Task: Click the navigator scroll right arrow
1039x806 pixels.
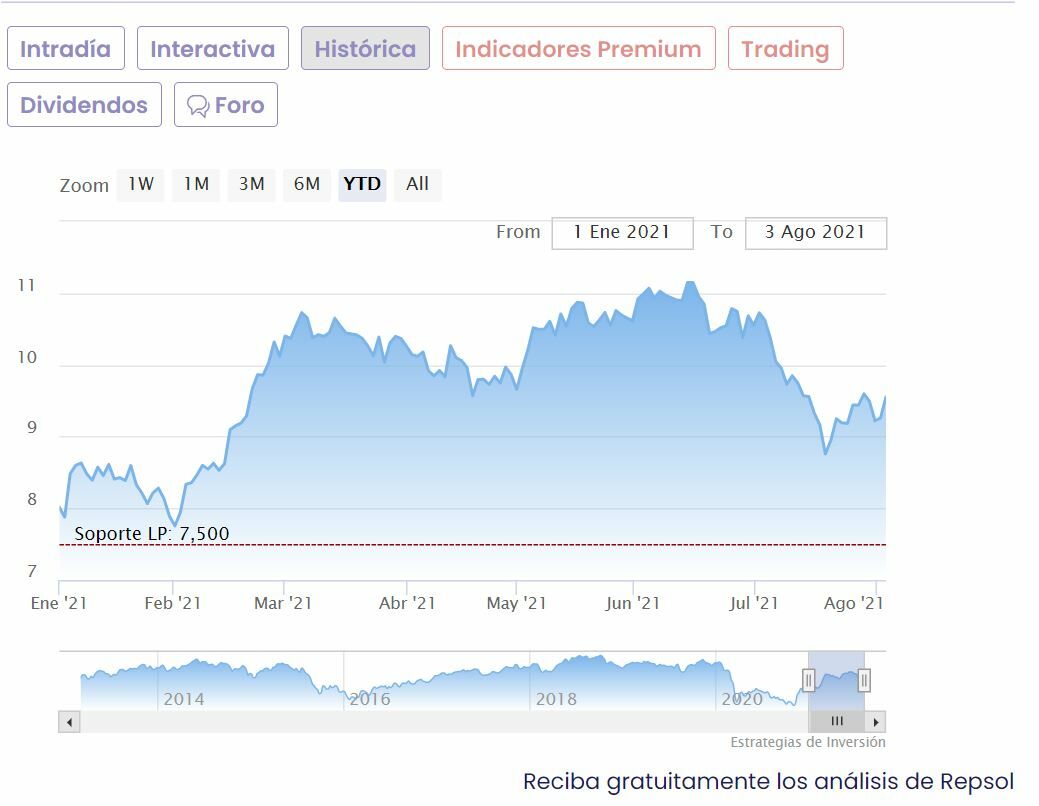Action: click(x=876, y=722)
